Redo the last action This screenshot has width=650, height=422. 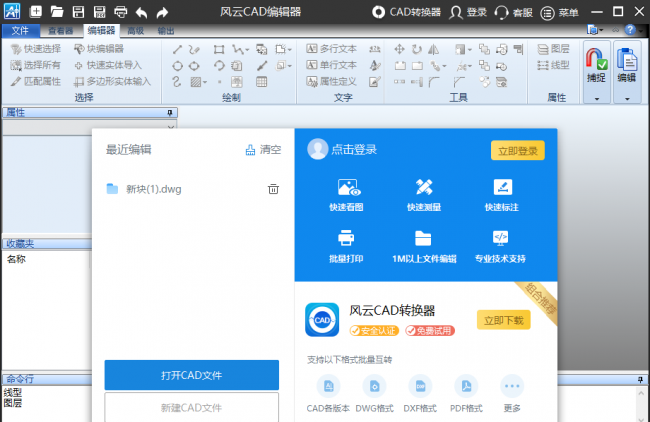[x=162, y=12]
